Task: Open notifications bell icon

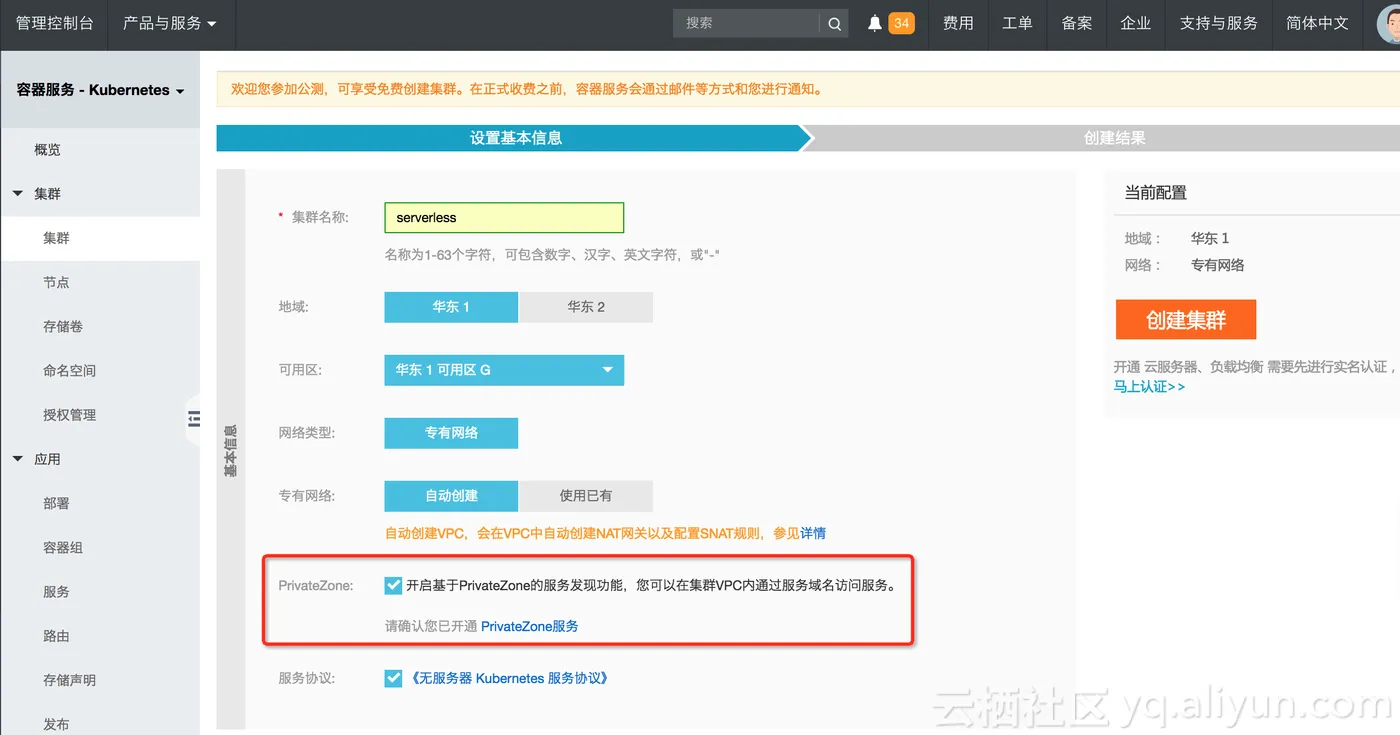Action: tap(875, 23)
